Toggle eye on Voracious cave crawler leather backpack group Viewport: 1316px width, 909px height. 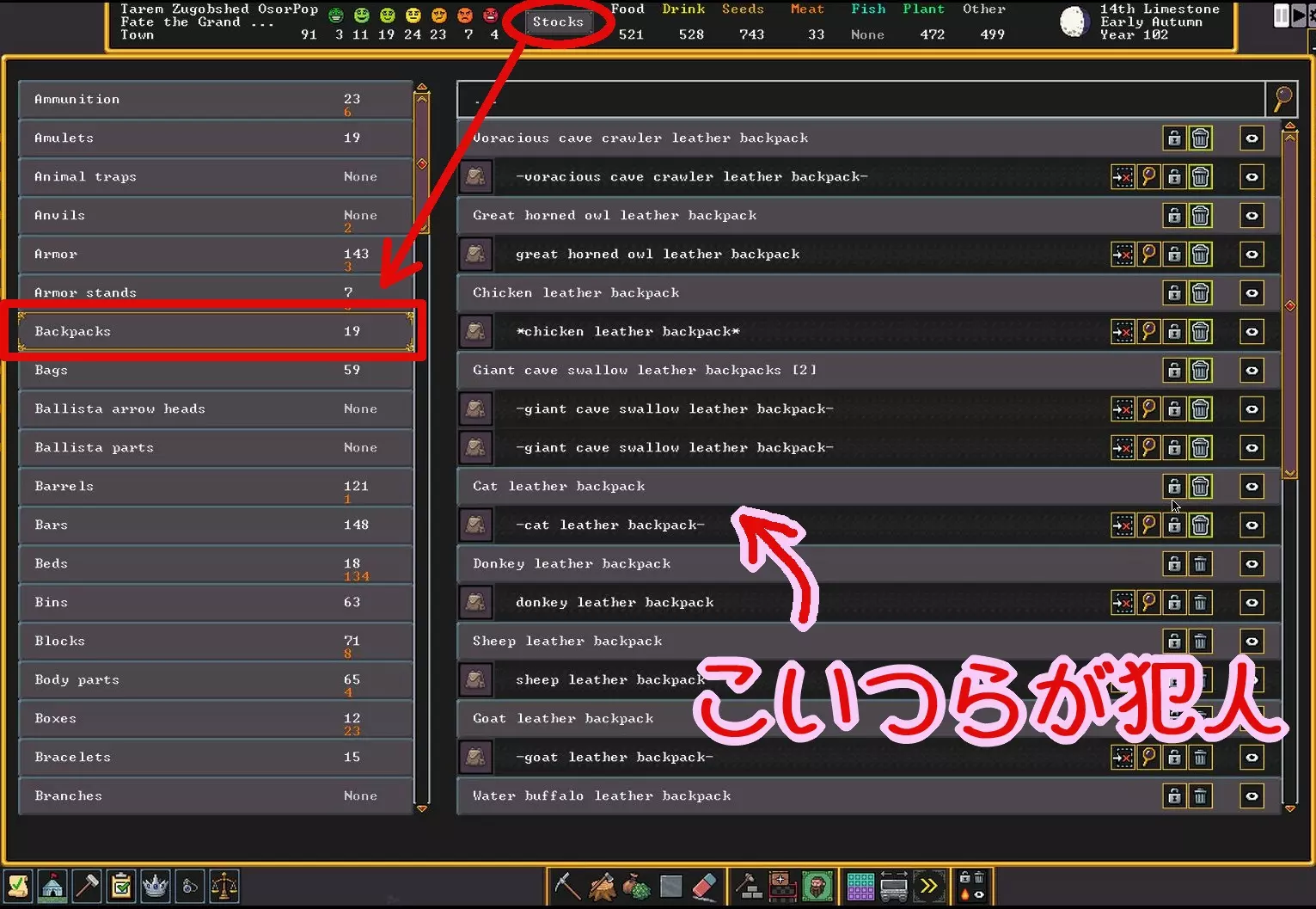tap(1252, 138)
